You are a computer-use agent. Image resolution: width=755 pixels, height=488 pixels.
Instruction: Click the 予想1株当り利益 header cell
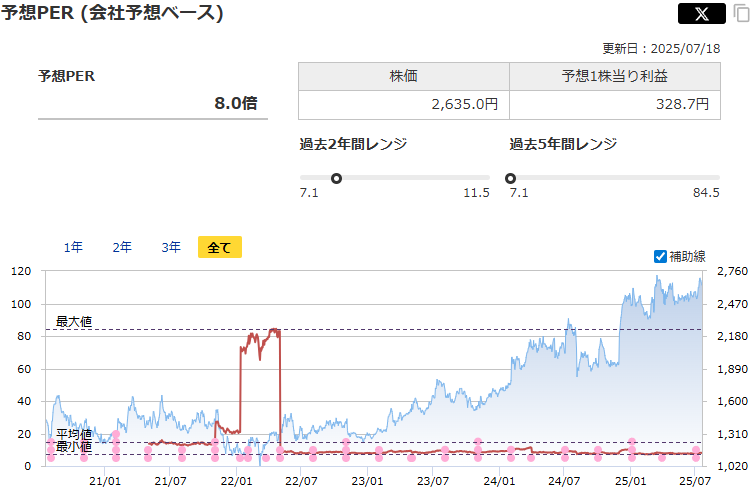pyautogui.click(x=613, y=77)
